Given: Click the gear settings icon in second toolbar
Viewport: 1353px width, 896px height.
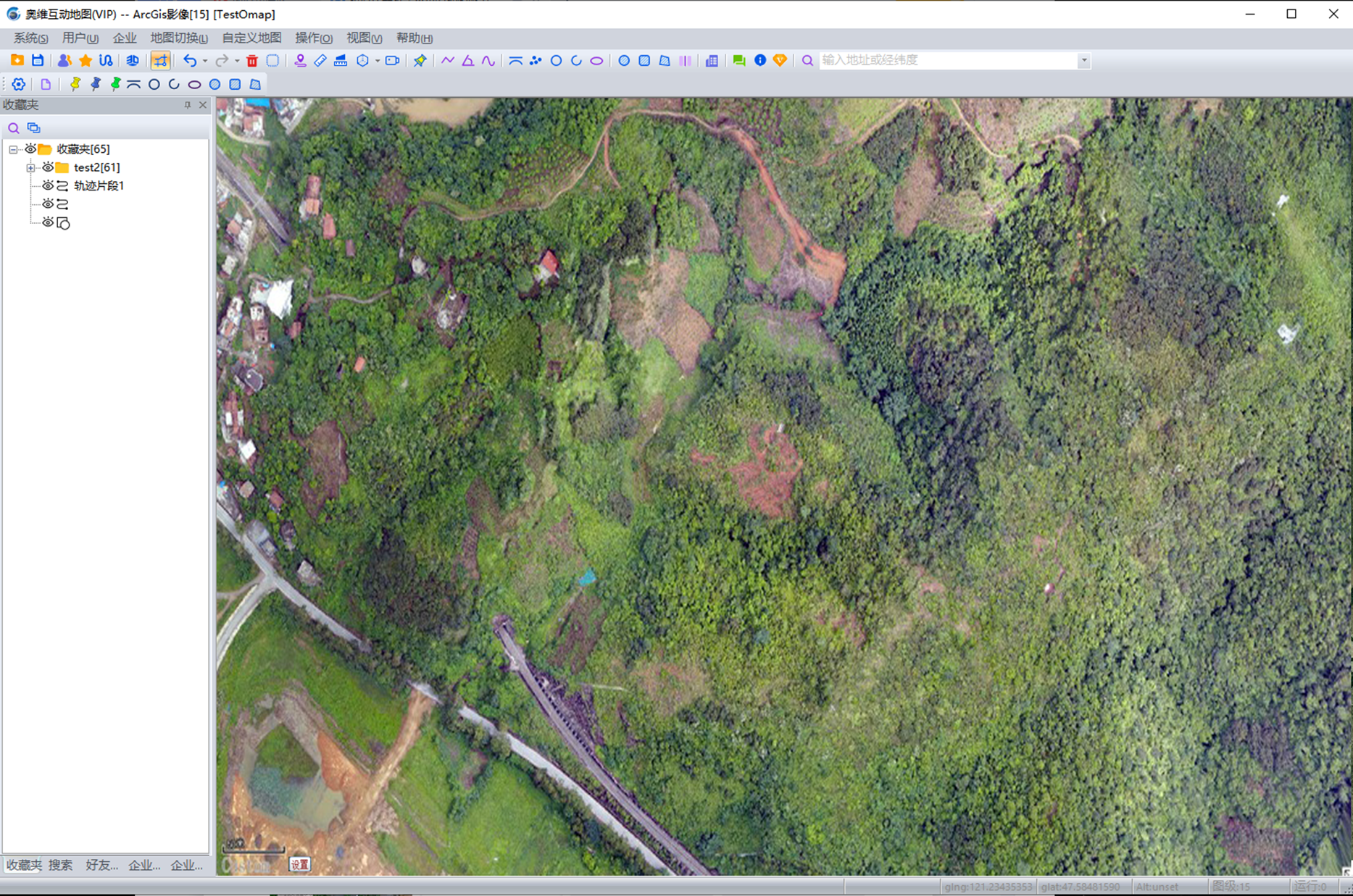Looking at the screenshot, I should [19, 84].
